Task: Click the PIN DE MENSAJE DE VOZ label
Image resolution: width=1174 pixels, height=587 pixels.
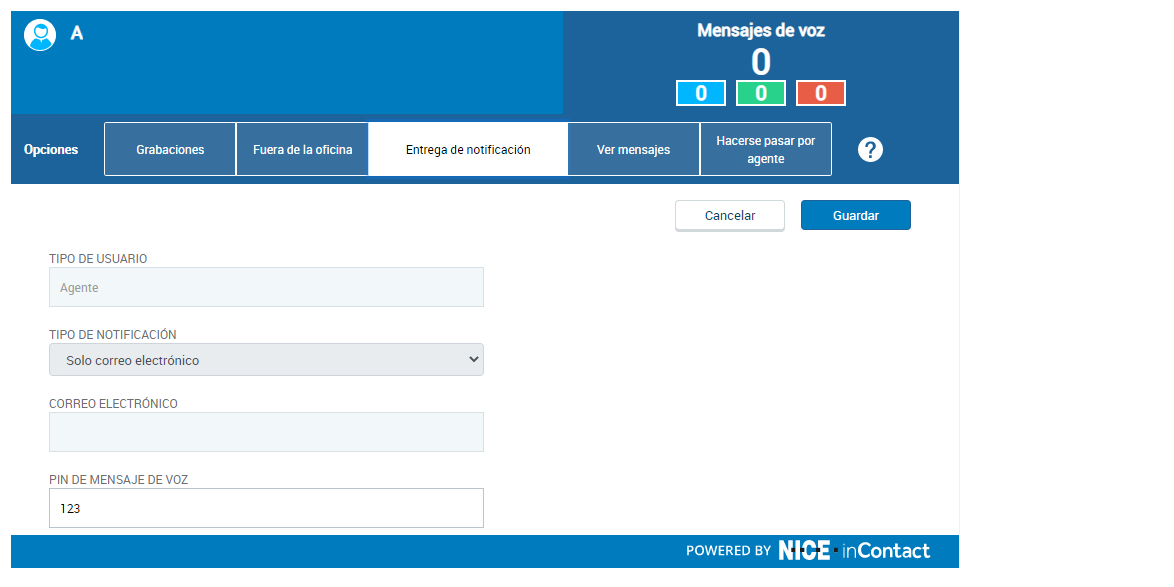Action: pos(118,480)
